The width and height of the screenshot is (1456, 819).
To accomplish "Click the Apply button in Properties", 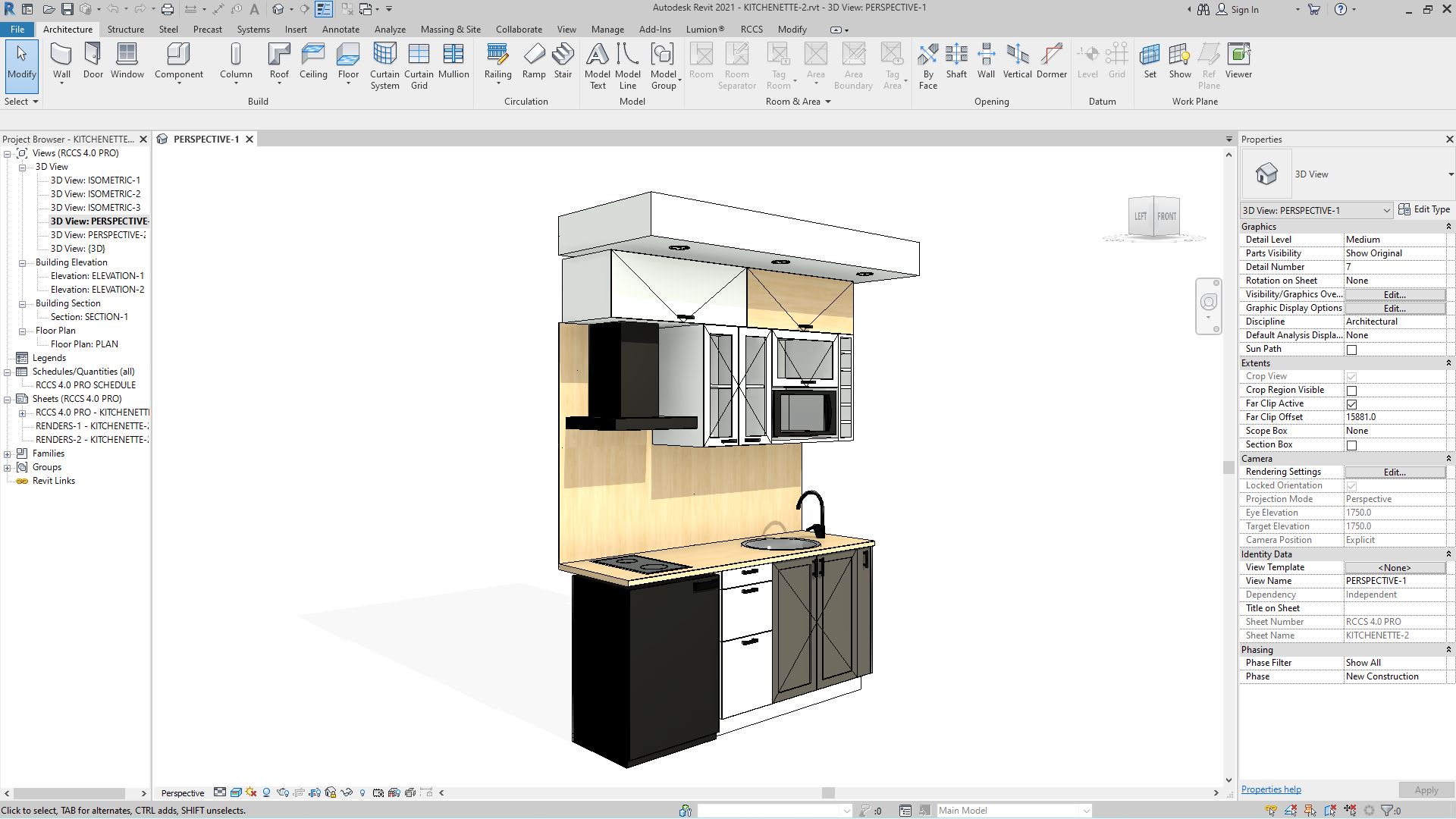I will coord(1426,789).
